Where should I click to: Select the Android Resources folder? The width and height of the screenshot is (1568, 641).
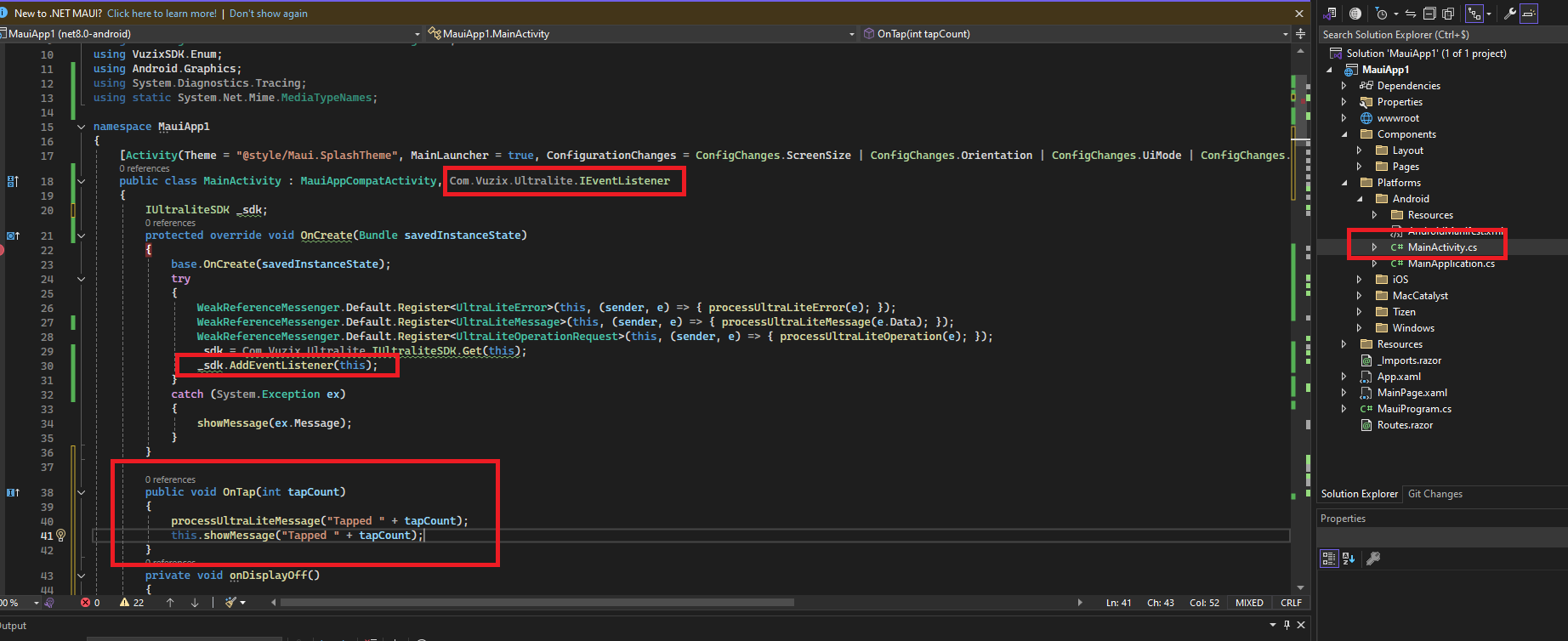click(x=1430, y=215)
